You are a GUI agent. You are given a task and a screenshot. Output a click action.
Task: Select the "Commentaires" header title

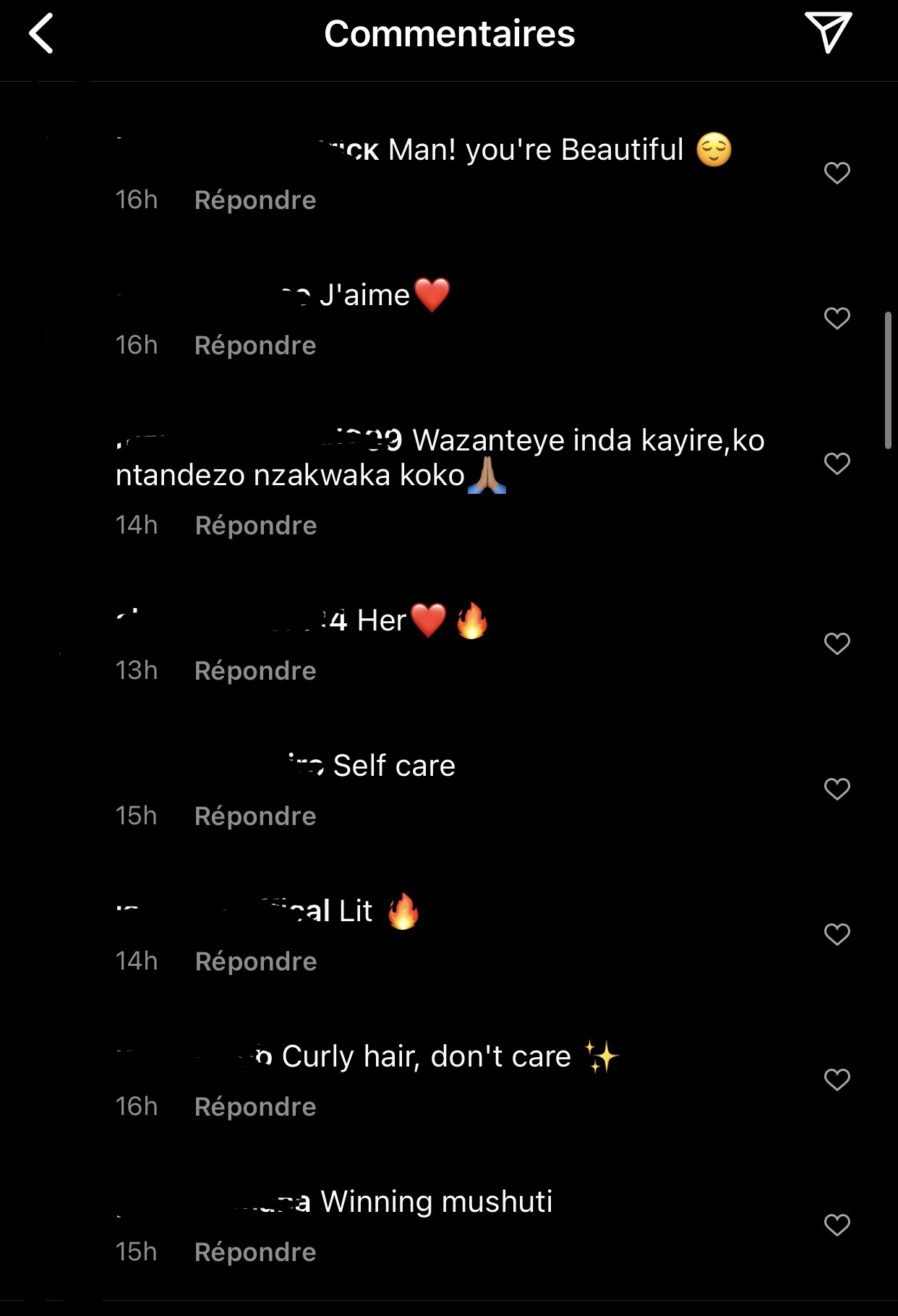click(x=449, y=33)
